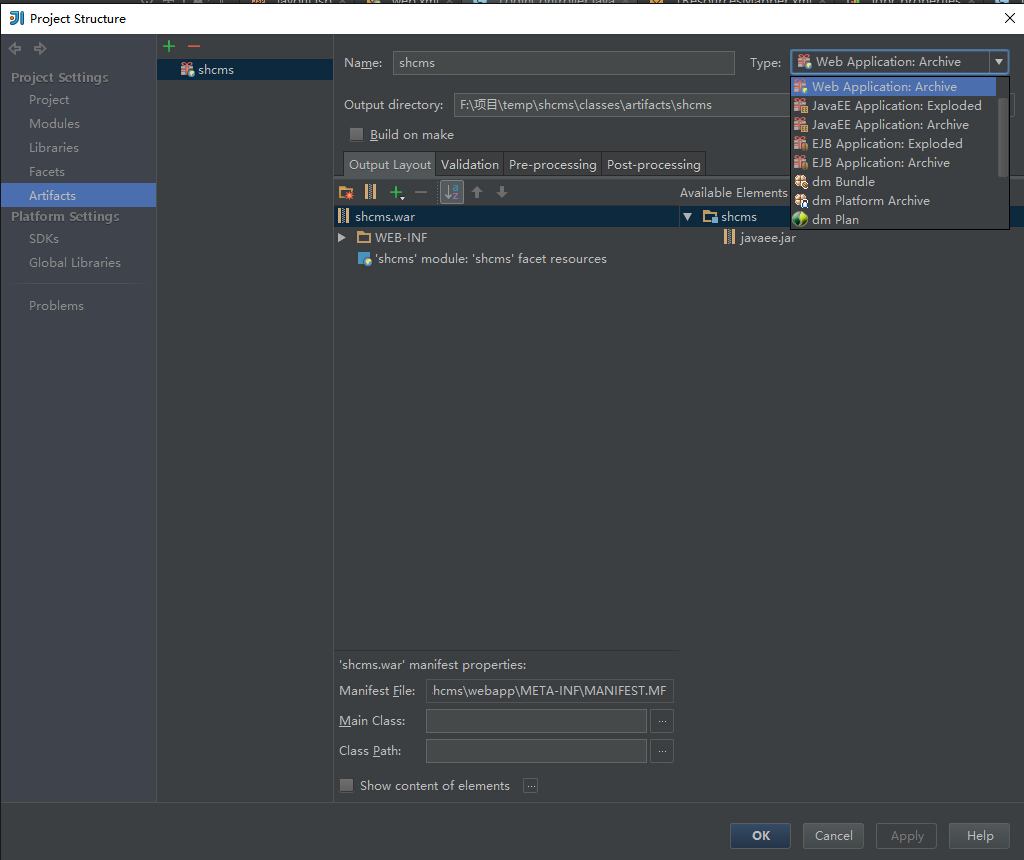Choose EJB Application: Exploded type

click(893, 143)
